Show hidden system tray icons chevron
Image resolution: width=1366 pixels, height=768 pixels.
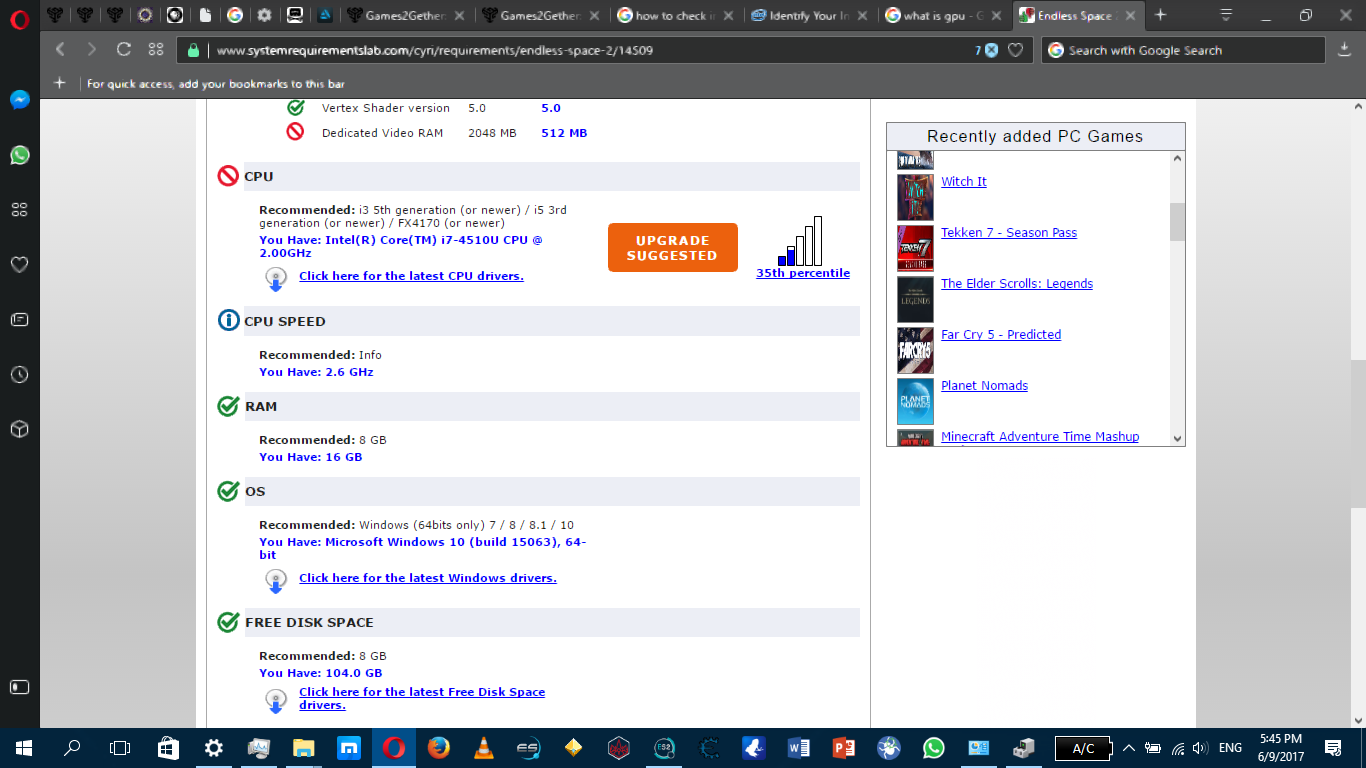tap(1129, 748)
